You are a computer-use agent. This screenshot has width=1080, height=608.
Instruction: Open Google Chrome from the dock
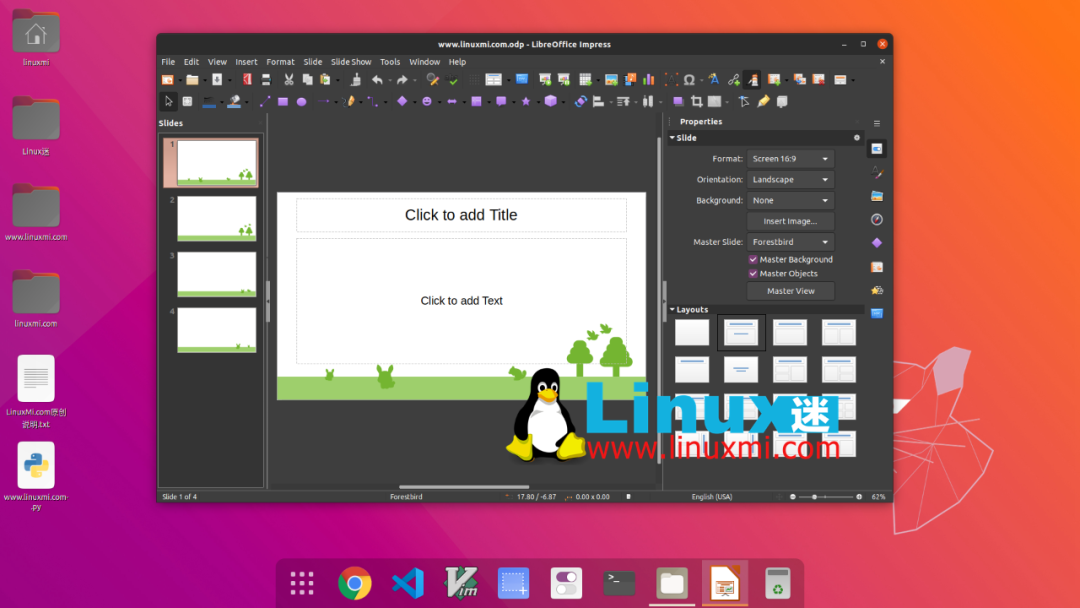click(355, 583)
